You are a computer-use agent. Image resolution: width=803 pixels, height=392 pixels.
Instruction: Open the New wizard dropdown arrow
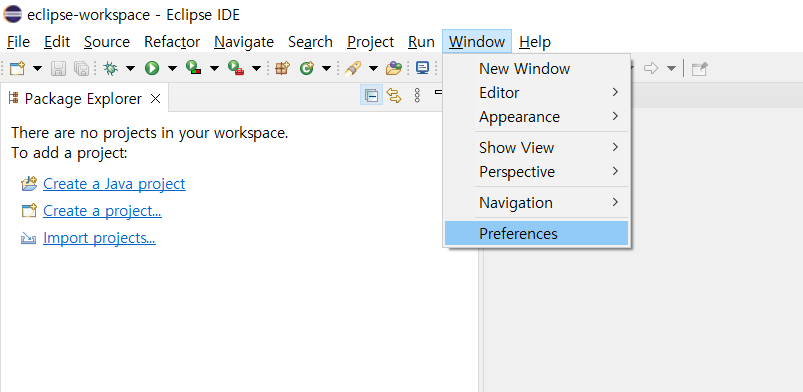point(37,69)
